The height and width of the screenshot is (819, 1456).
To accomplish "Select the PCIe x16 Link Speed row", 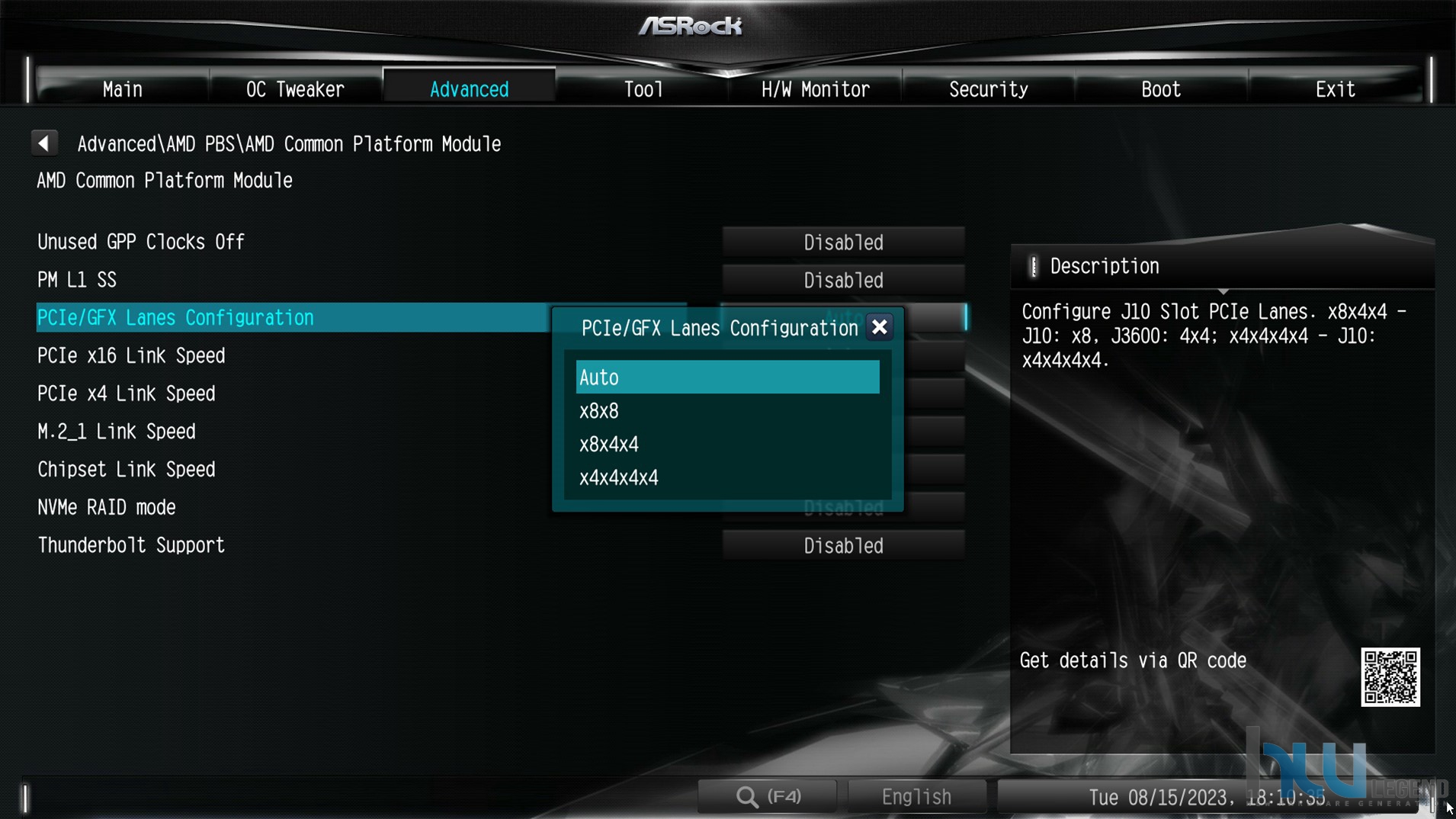I will (x=131, y=356).
